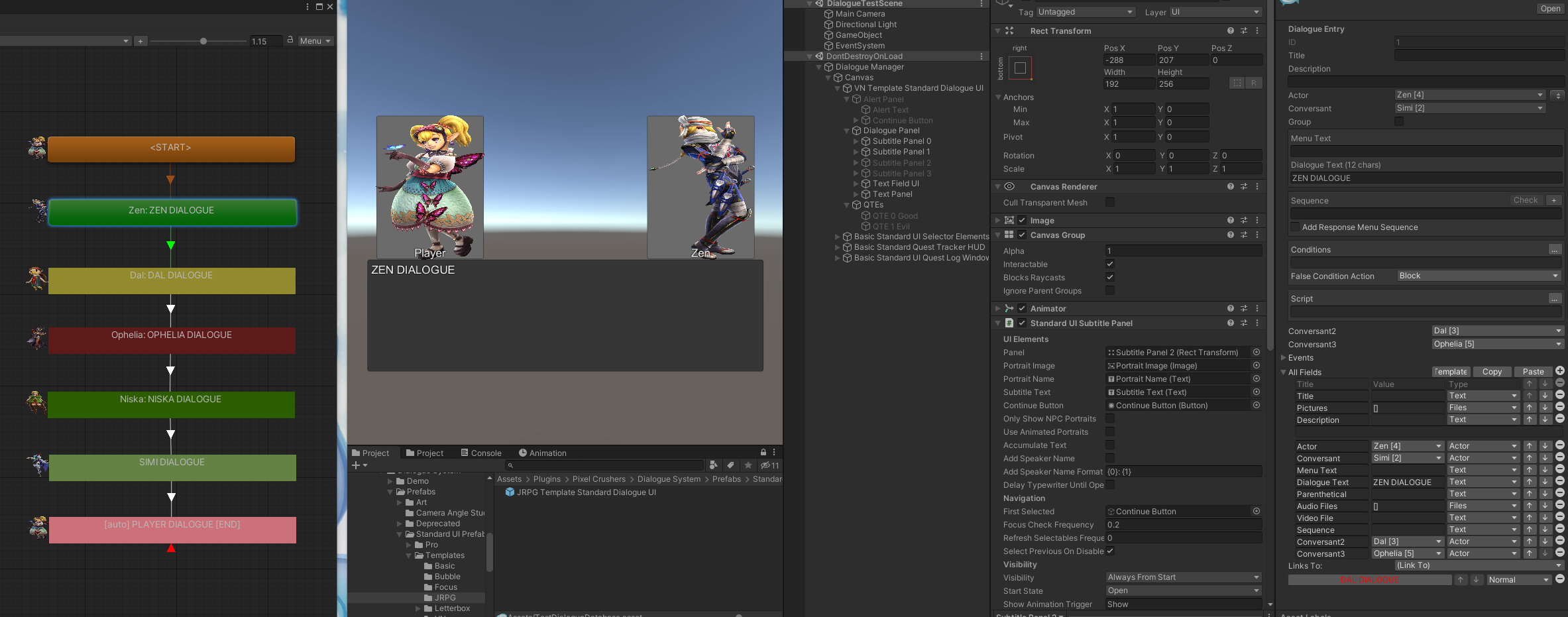Select the second Project tab
The image size is (1568, 617).
[424, 453]
